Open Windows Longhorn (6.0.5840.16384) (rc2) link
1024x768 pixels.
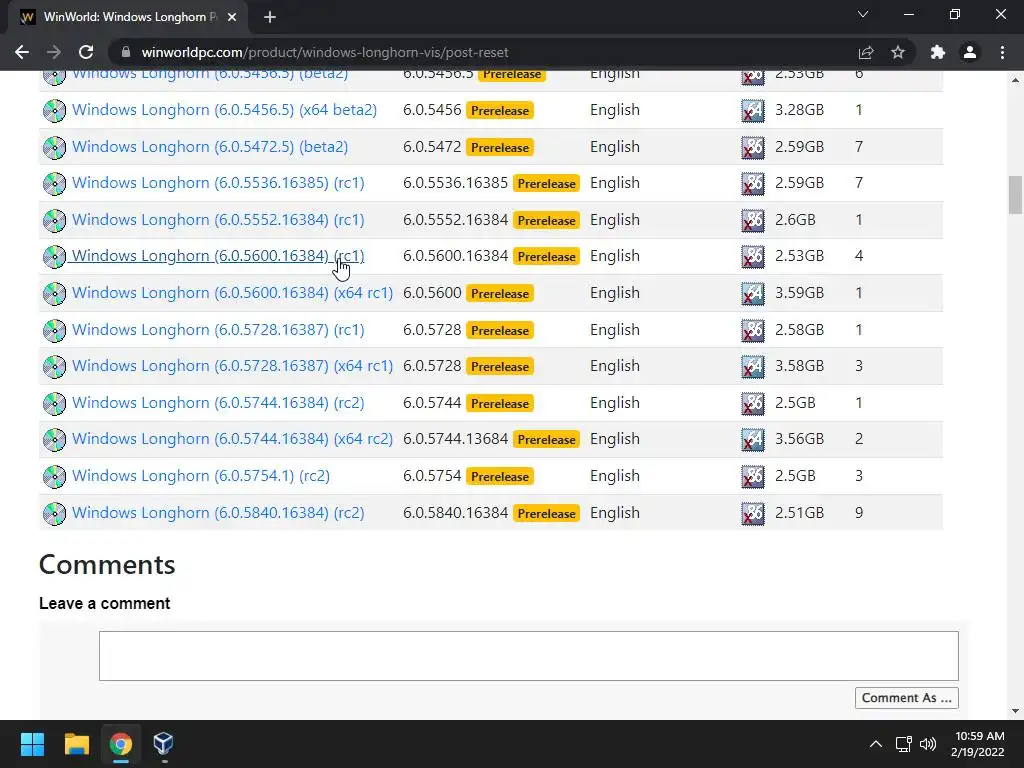[x=218, y=513]
